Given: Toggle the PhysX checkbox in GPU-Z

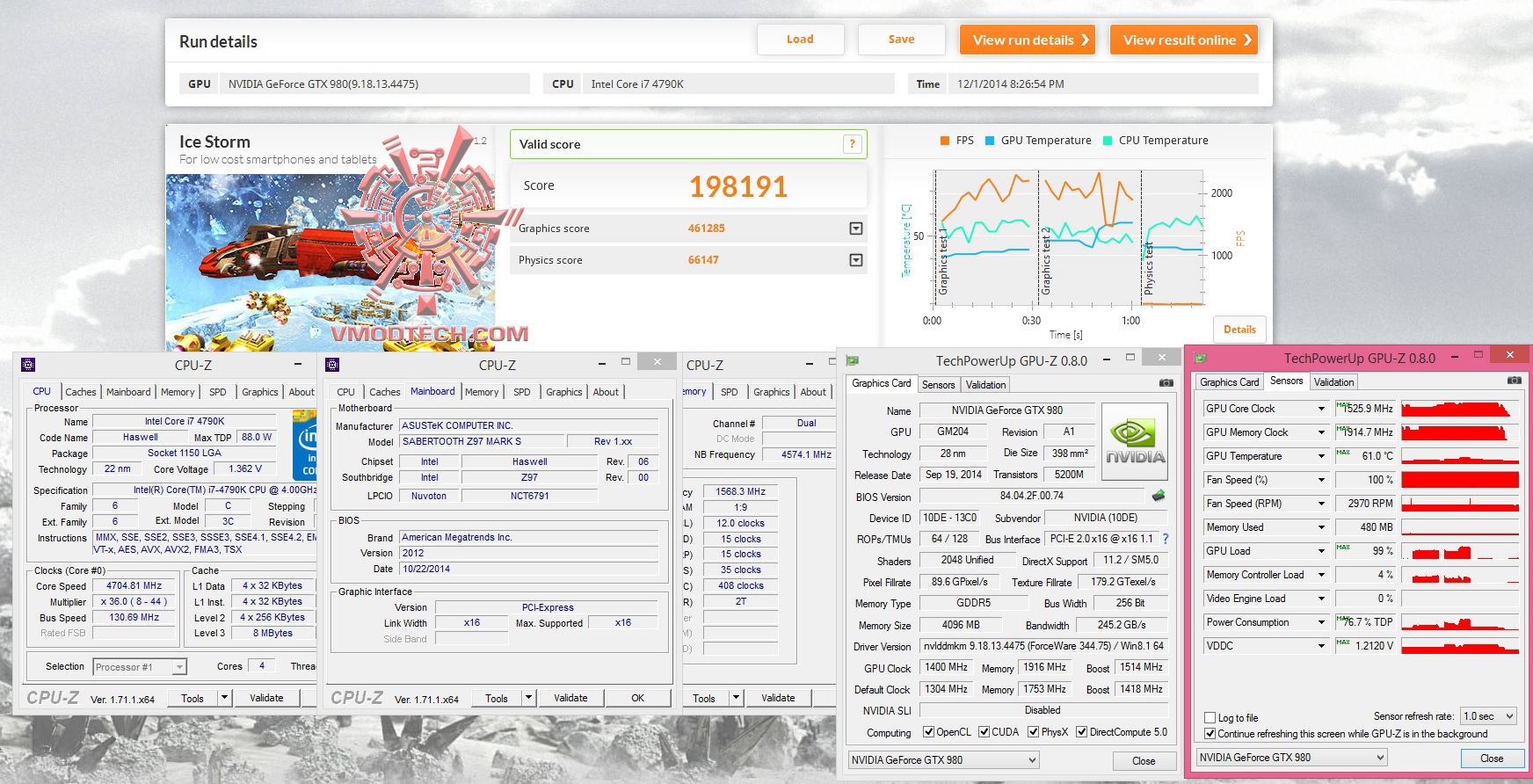Looking at the screenshot, I should 1034,732.
